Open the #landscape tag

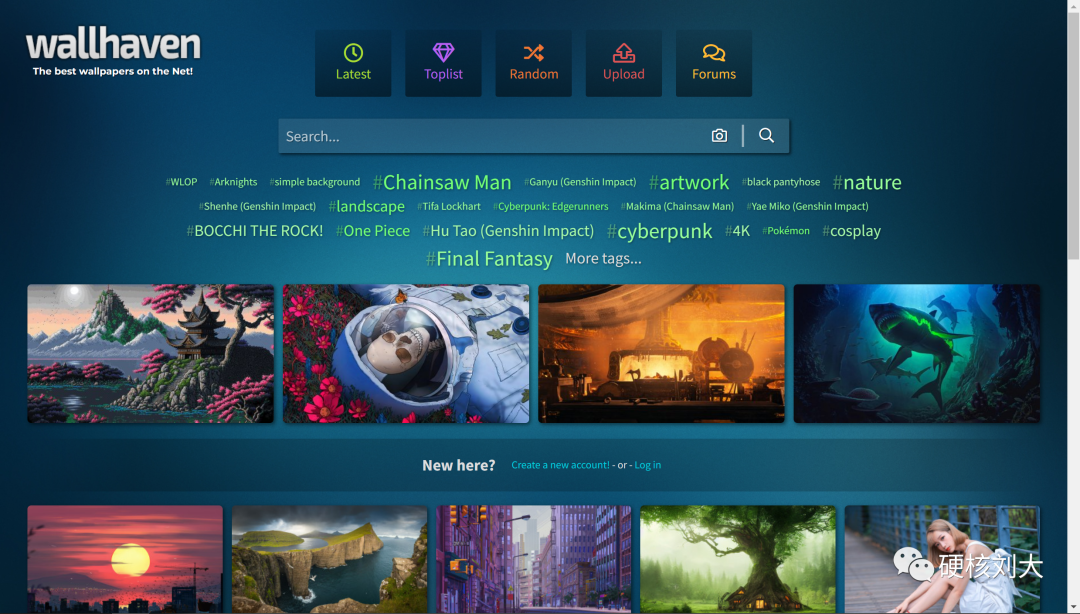tap(366, 206)
